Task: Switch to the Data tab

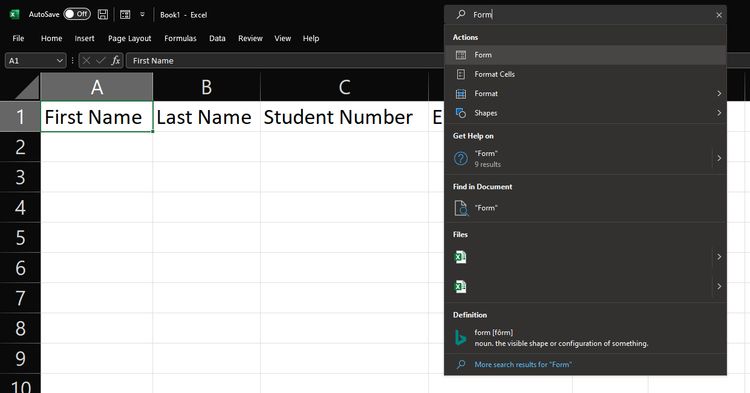Action: (217, 38)
